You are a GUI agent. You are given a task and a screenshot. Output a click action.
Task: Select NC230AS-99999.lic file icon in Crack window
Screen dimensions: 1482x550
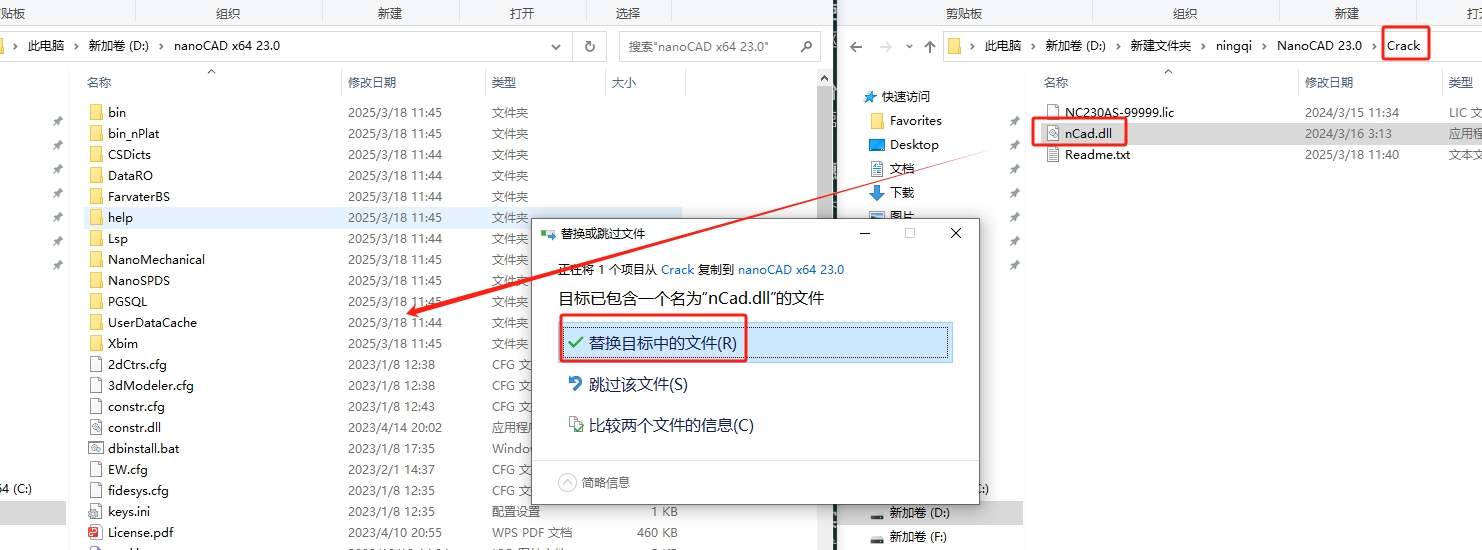pyautogui.click(x=1052, y=112)
